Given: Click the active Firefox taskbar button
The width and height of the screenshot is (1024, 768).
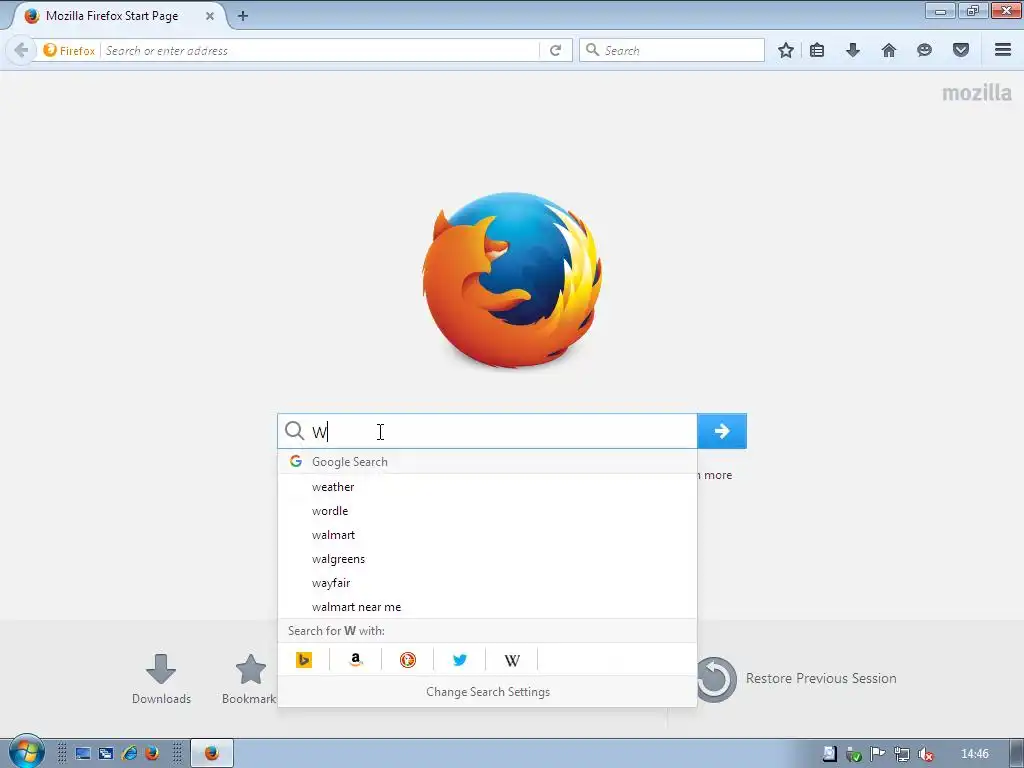Looking at the screenshot, I should coord(212,753).
